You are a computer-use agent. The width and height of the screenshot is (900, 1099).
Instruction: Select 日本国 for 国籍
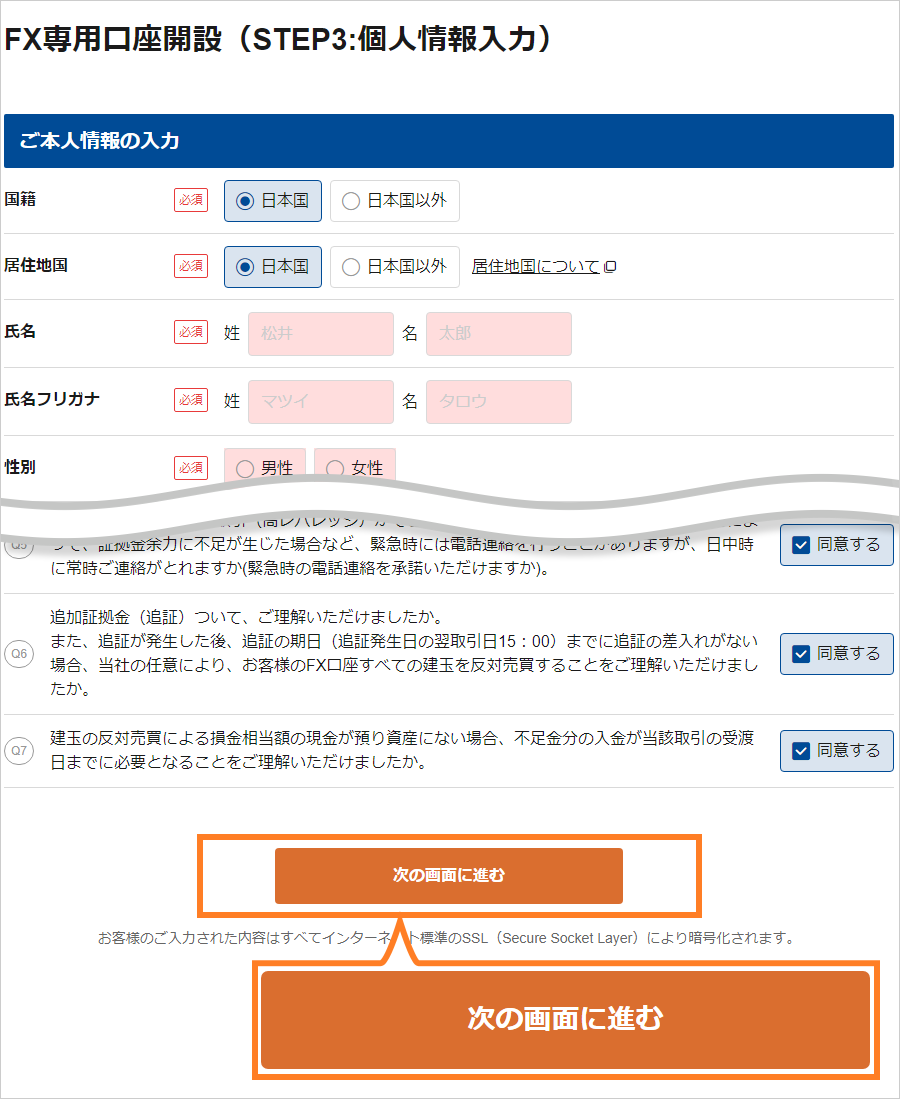coord(273,201)
